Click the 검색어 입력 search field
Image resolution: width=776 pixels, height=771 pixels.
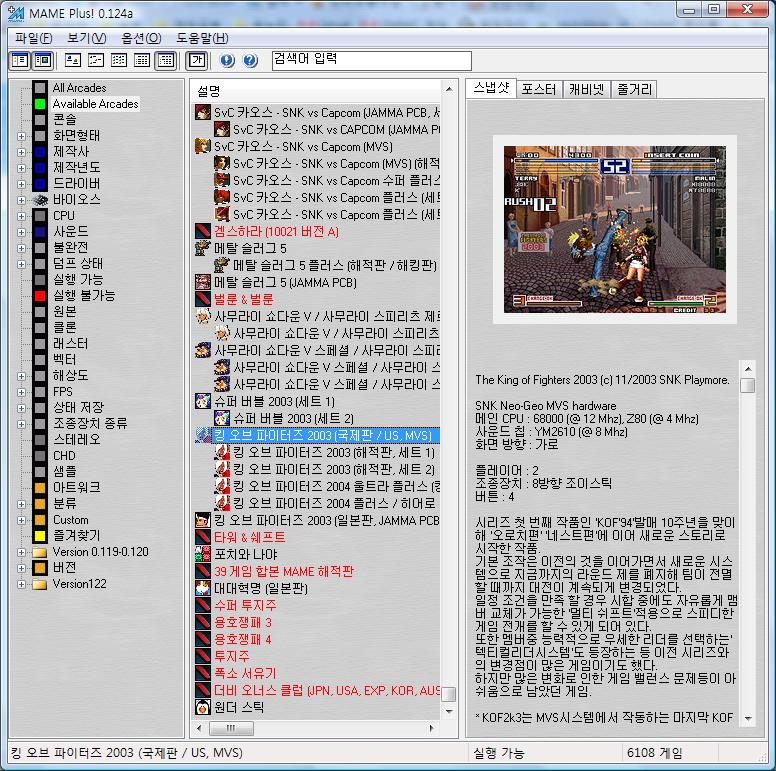(x=372, y=61)
